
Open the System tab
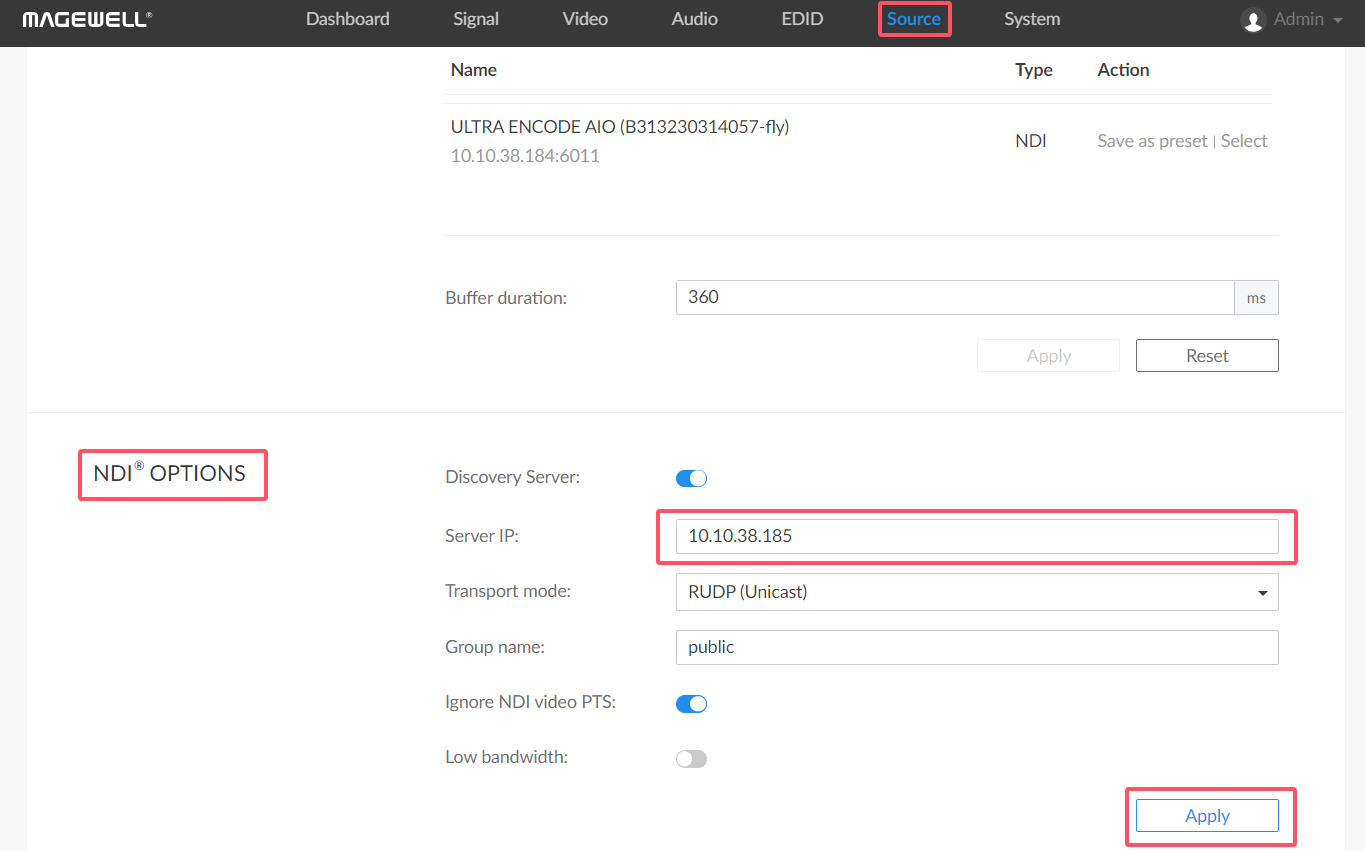[1032, 19]
